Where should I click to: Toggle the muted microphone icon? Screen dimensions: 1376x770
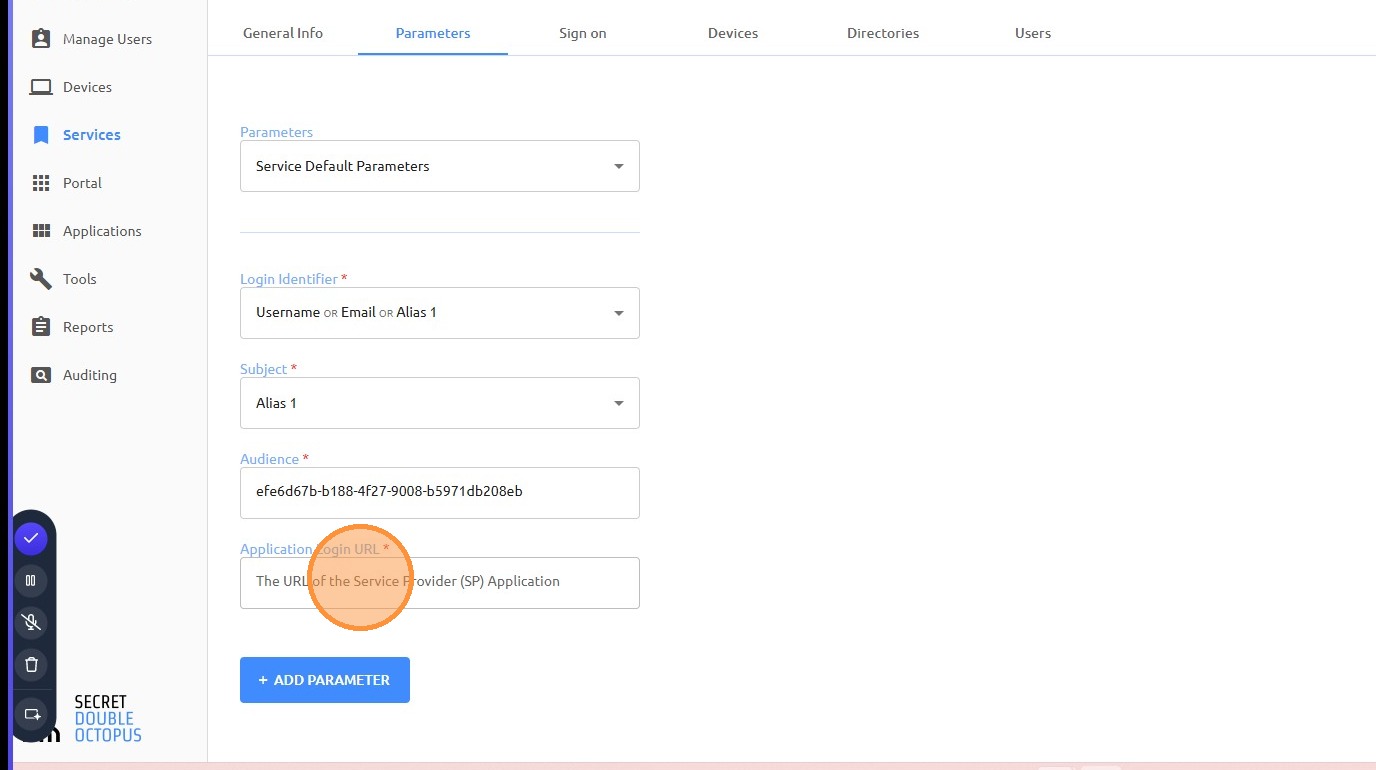point(31,622)
